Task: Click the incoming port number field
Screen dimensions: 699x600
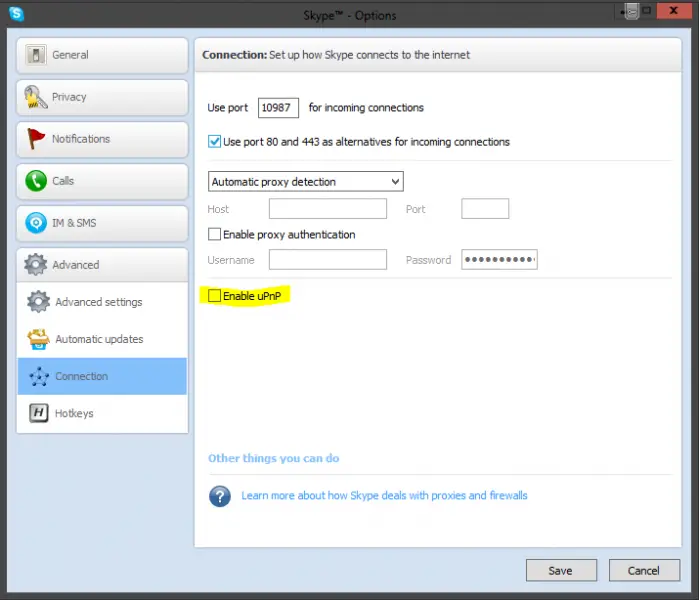Action: [278, 108]
